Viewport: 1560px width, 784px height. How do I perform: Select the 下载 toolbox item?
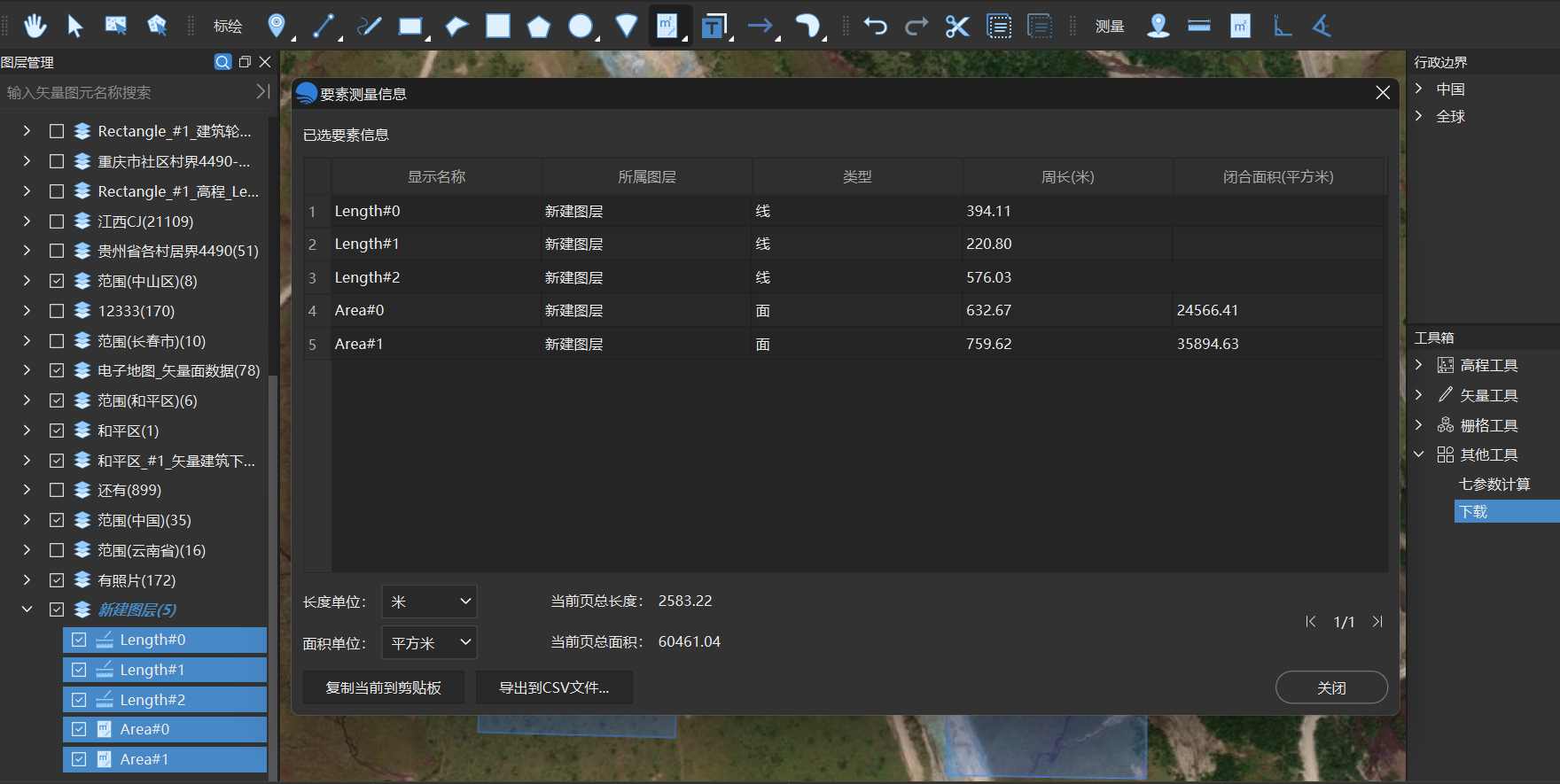coord(1507,511)
